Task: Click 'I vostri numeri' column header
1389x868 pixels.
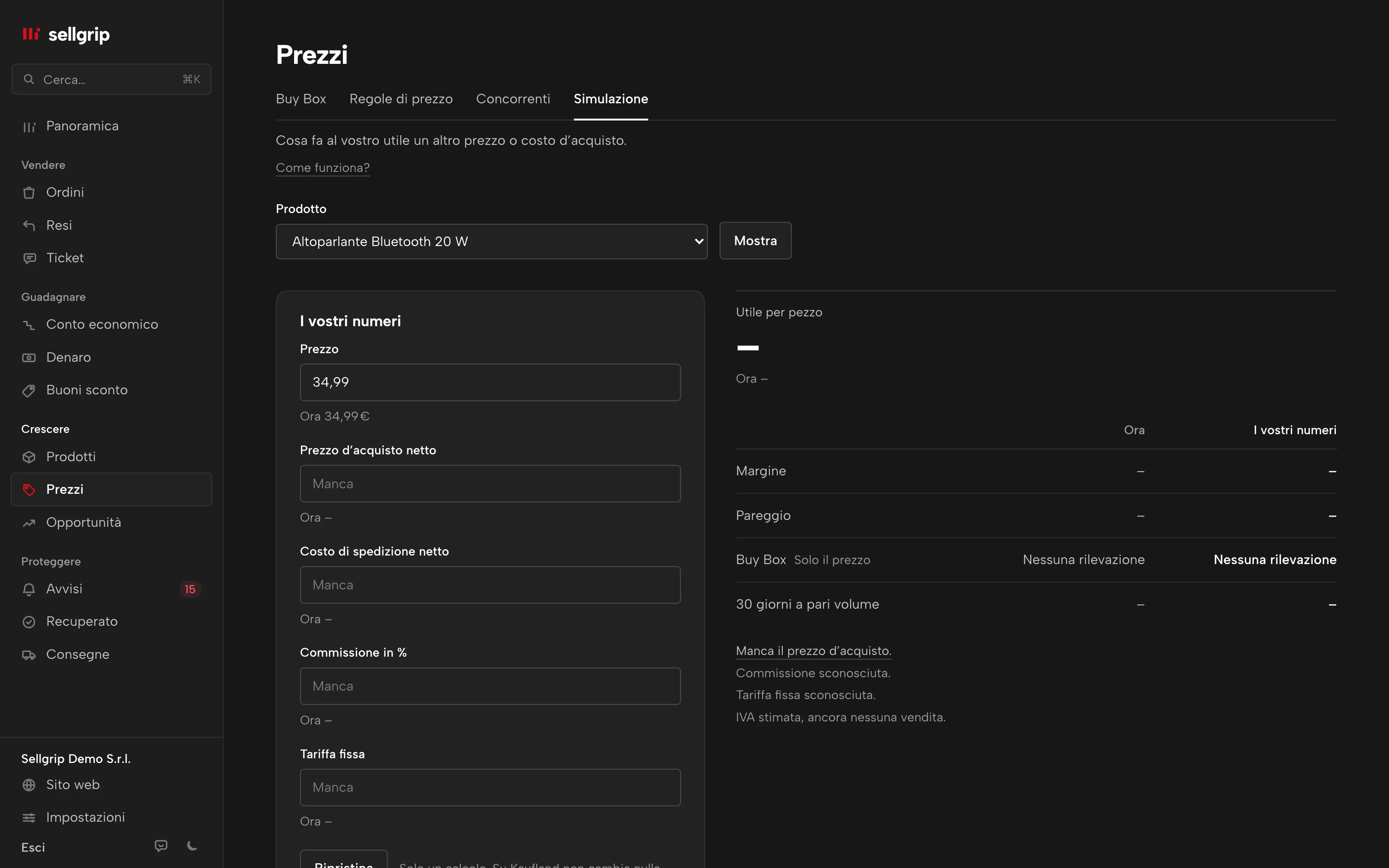Action: pyautogui.click(x=1295, y=430)
